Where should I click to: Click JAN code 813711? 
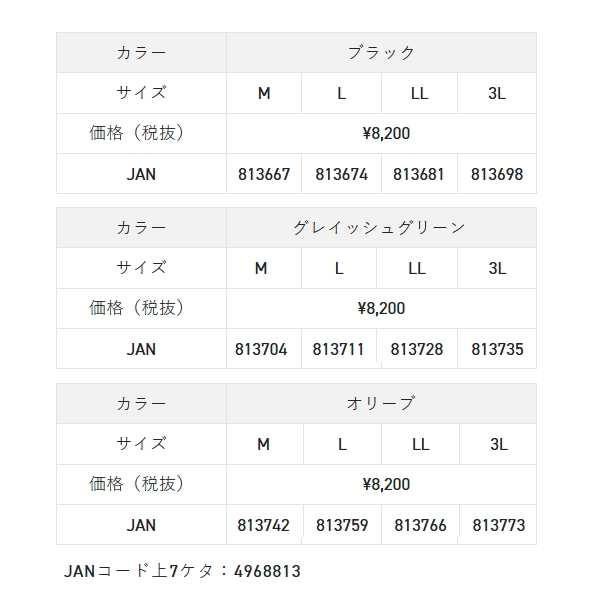(338, 349)
